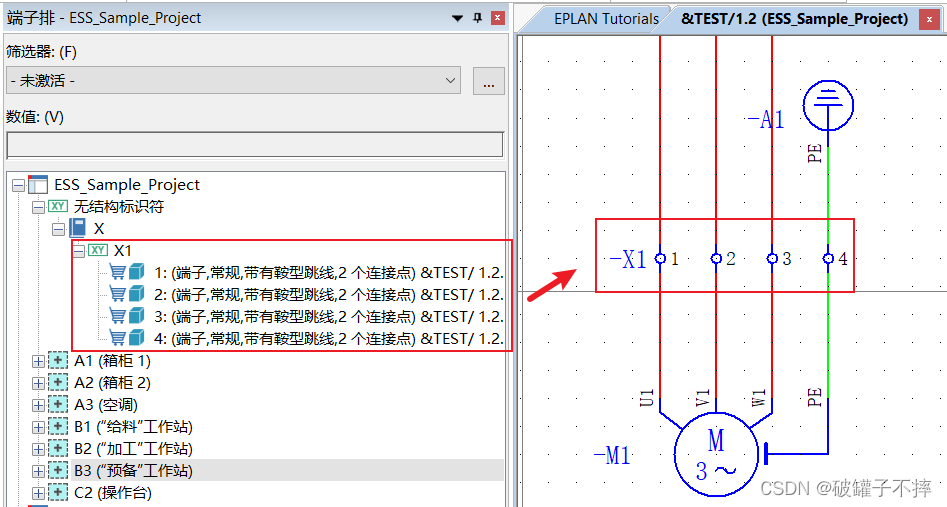Expand the A2 (箱柜 2) node
The image size is (947, 507).
(x=38, y=383)
